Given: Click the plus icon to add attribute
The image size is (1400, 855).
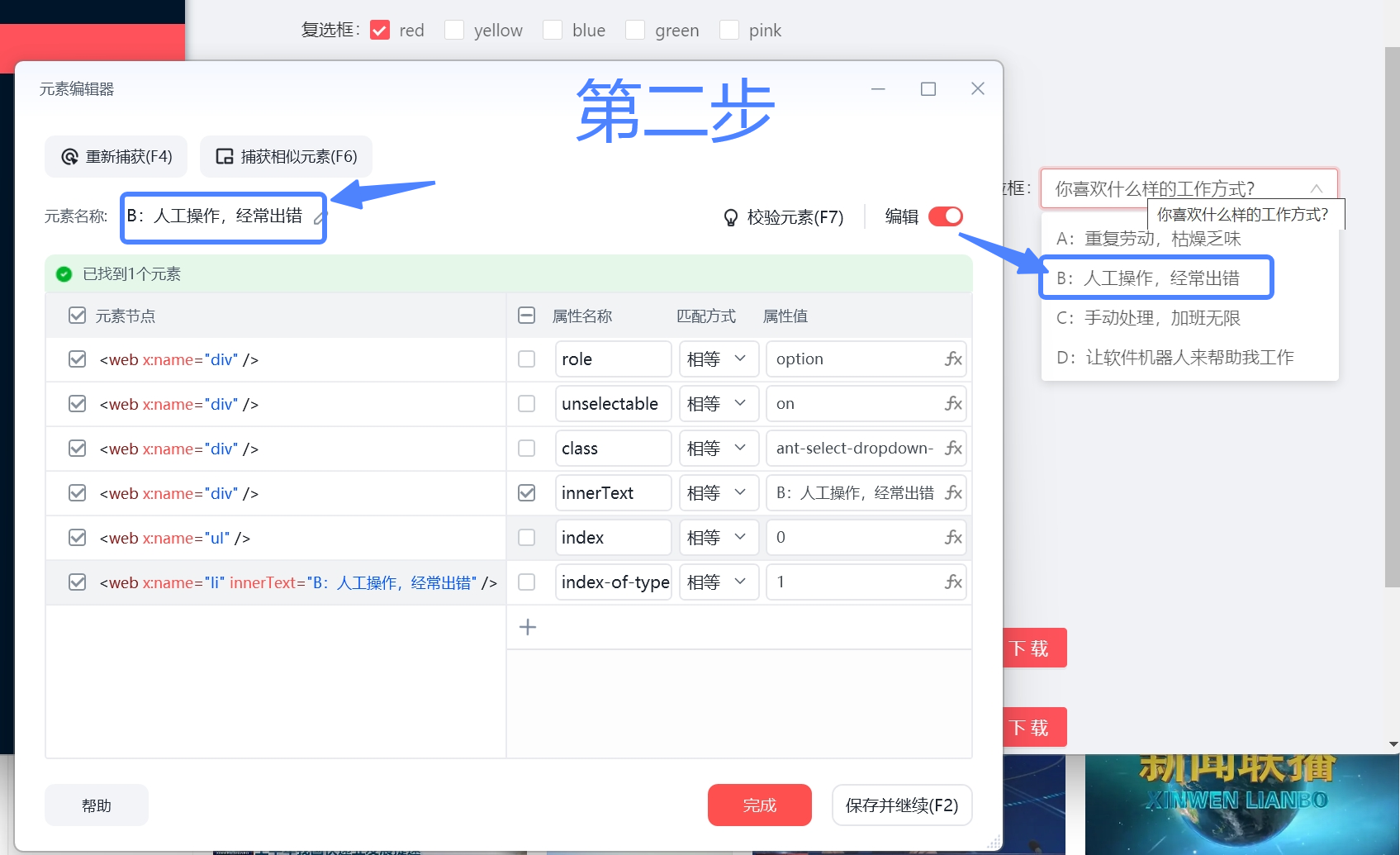Looking at the screenshot, I should pyautogui.click(x=528, y=628).
